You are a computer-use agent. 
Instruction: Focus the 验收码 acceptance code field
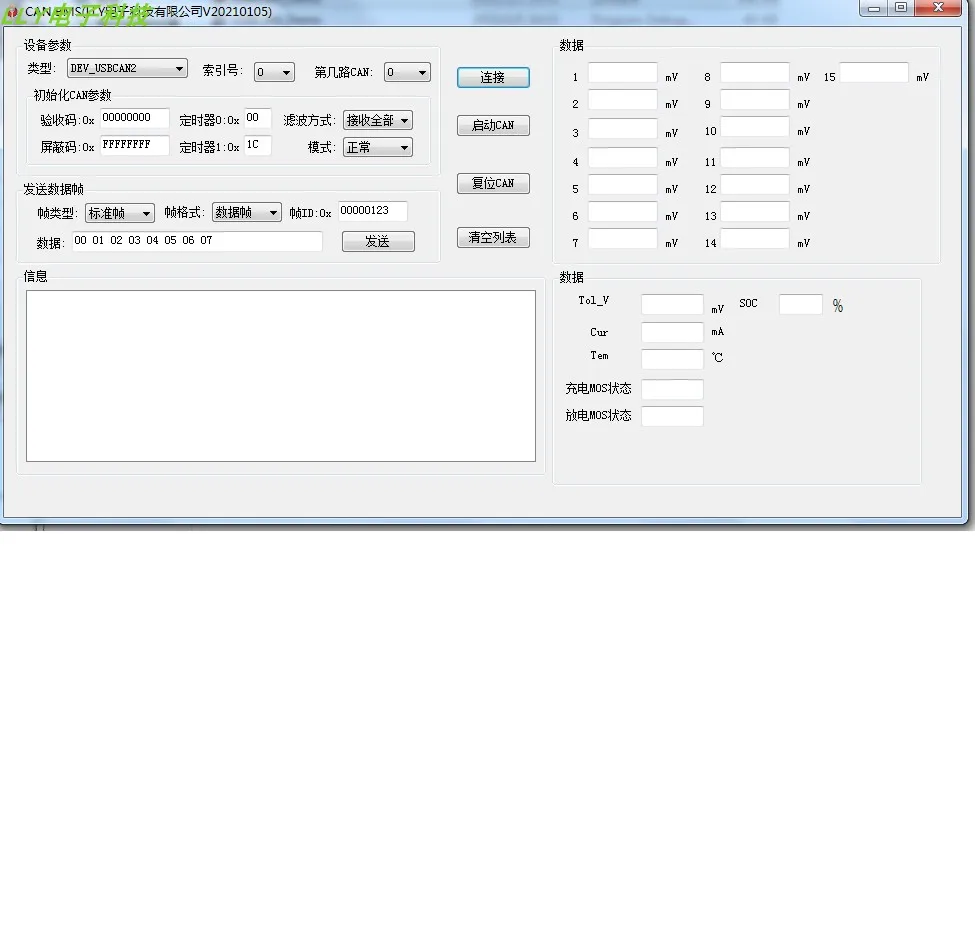coord(134,118)
